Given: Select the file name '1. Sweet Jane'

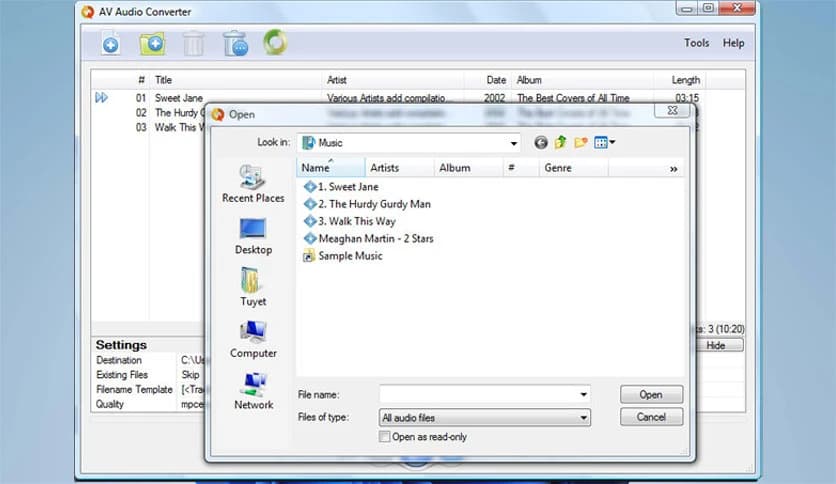Looking at the screenshot, I should (348, 187).
